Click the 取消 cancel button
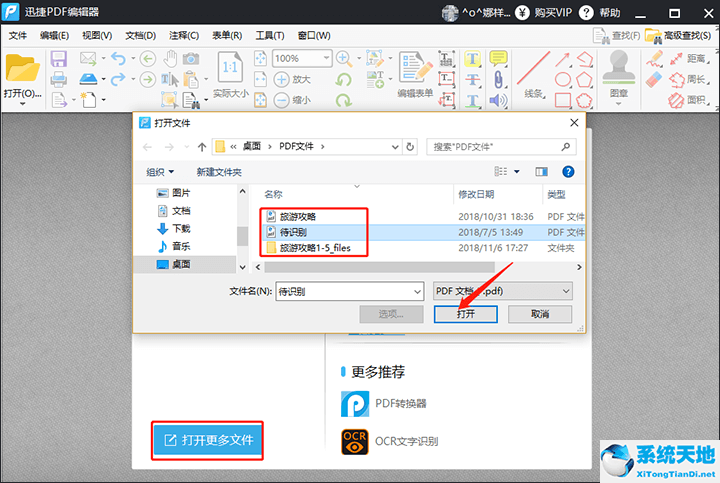720x483 pixels. click(540, 314)
